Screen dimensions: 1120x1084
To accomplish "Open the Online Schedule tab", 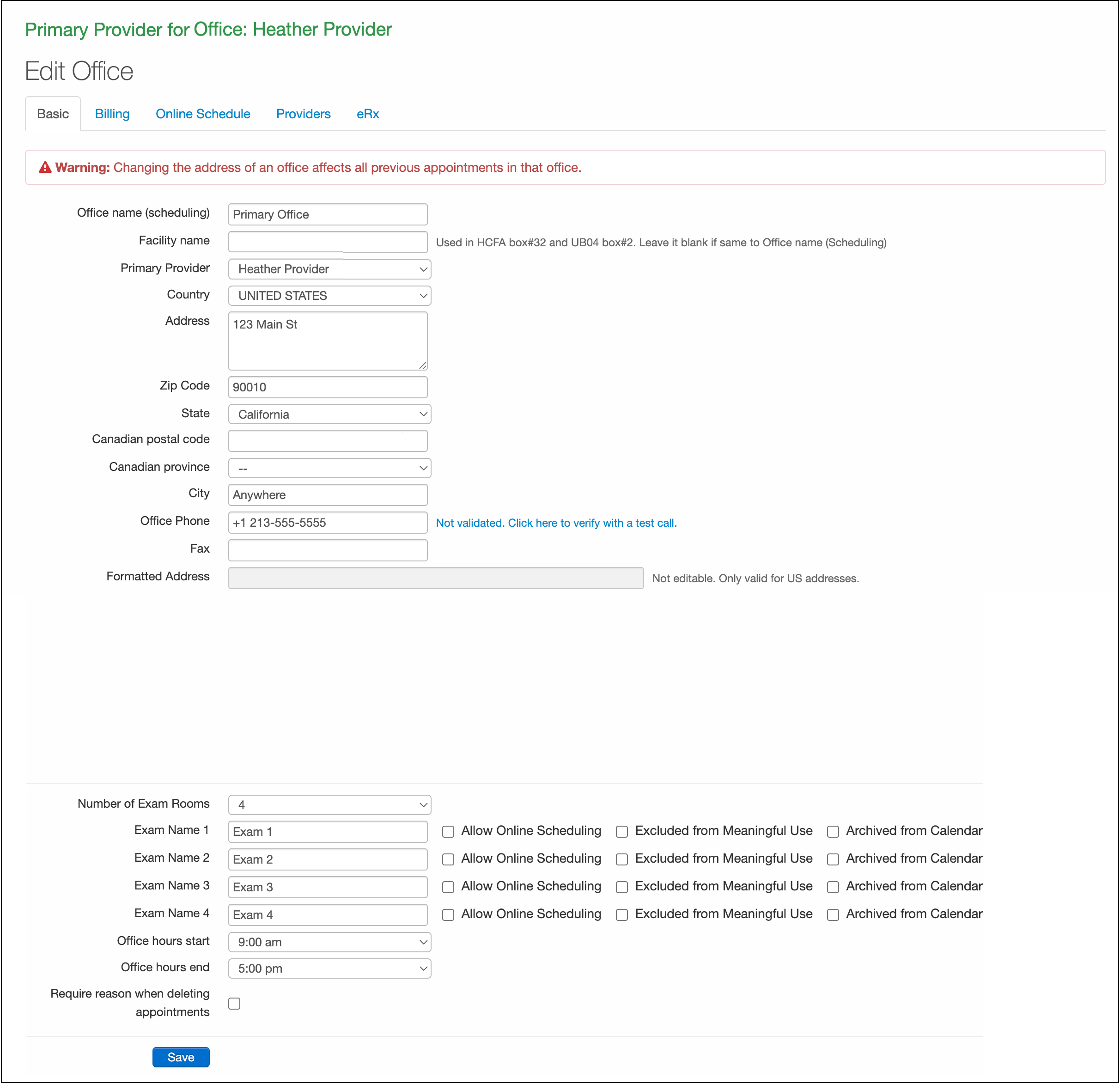I will 203,114.
